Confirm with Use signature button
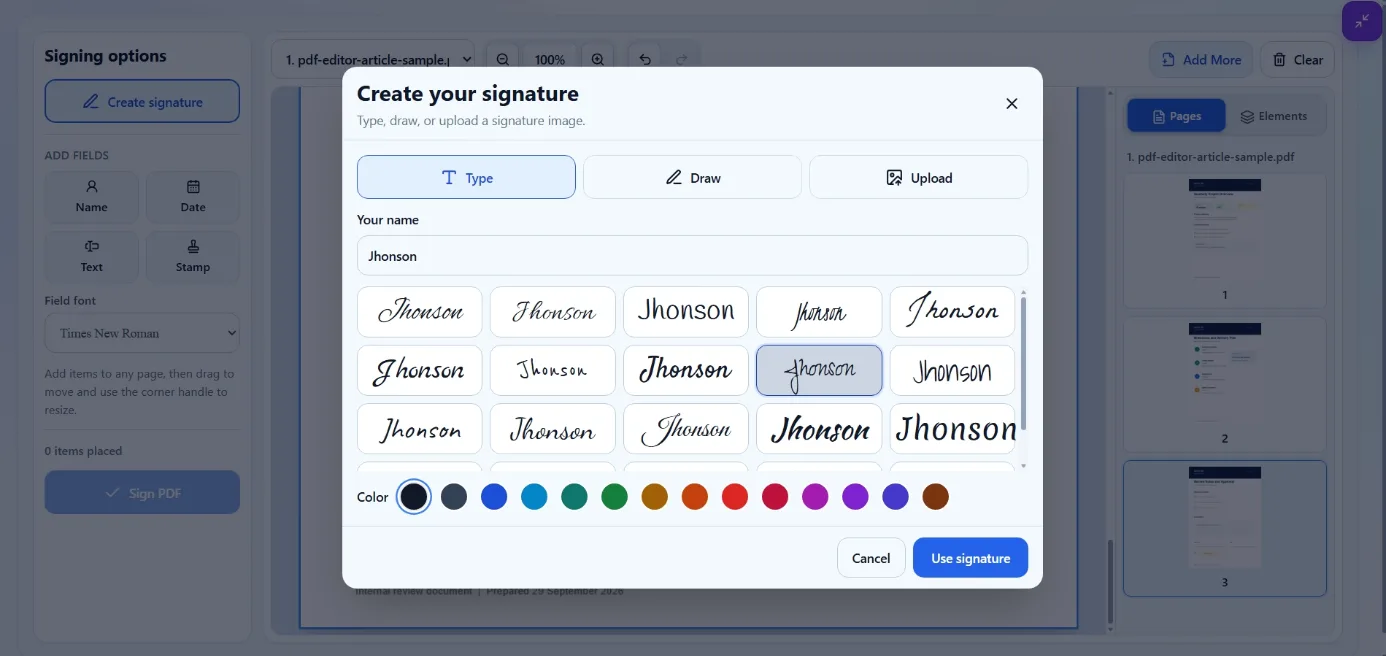 pyautogui.click(x=970, y=558)
